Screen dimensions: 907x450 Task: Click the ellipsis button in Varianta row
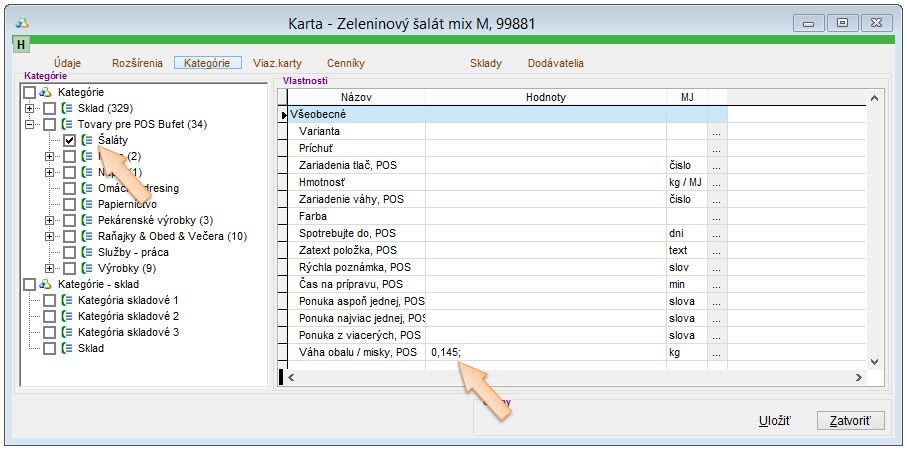pos(716,132)
